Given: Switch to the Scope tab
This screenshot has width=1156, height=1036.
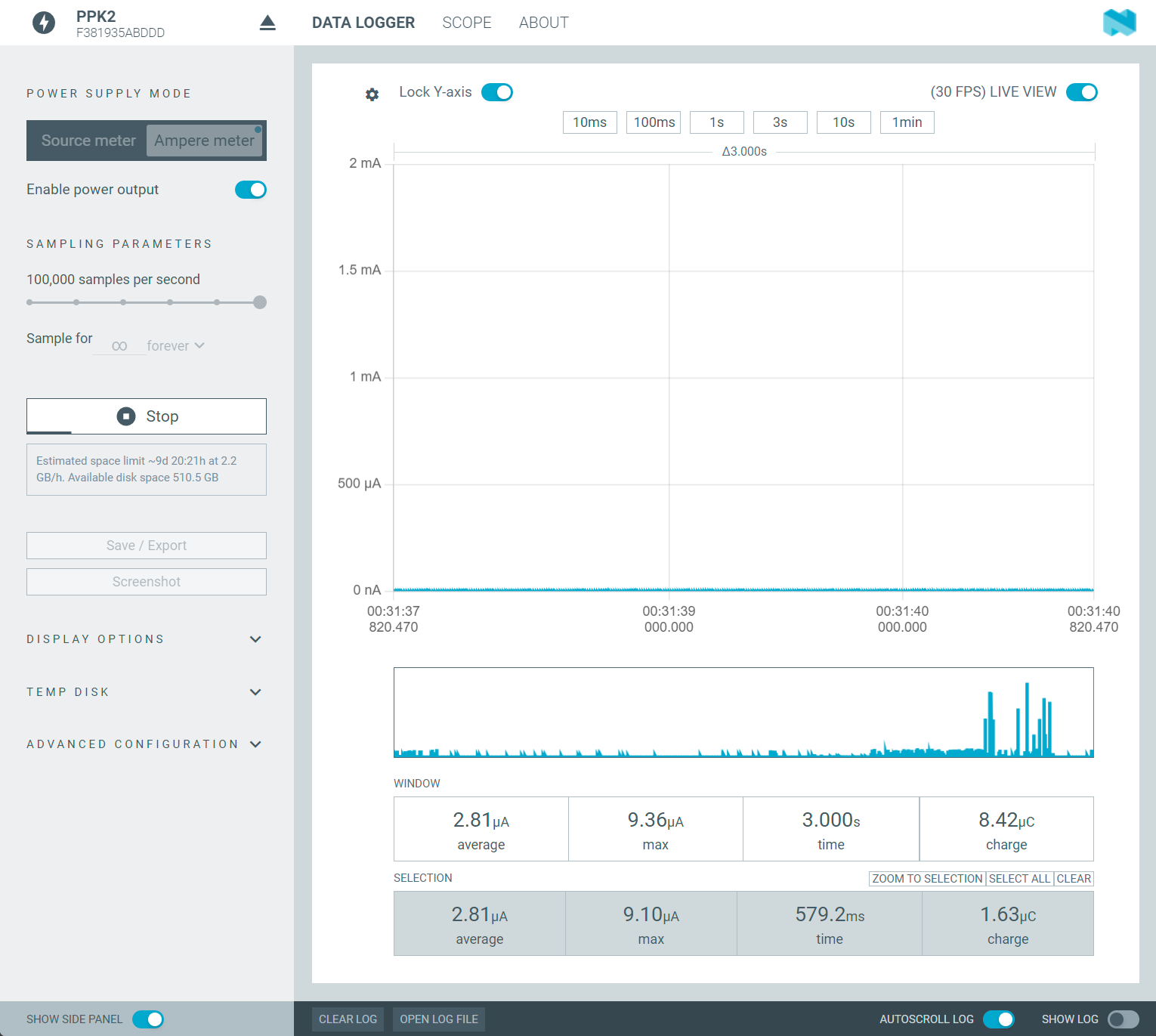Looking at the screenshot, I should coord(466,23).
